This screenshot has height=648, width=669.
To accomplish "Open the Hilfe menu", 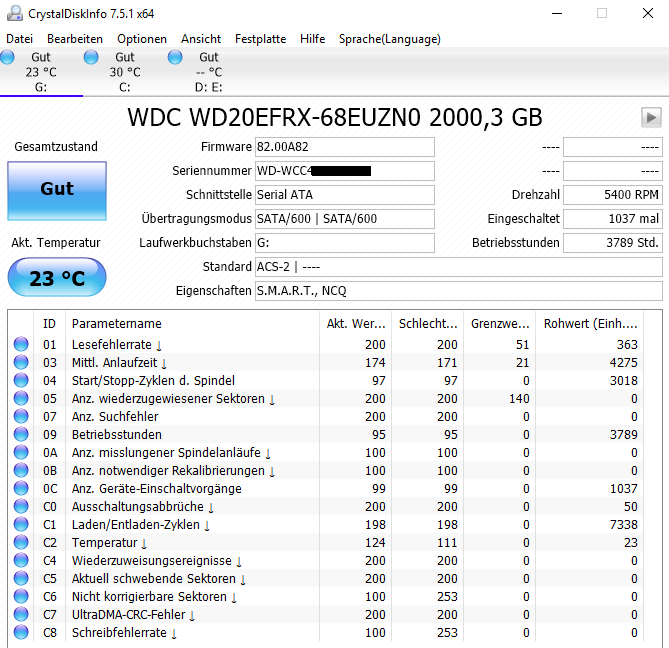I will pyautogui.click(x=312, y=39).
